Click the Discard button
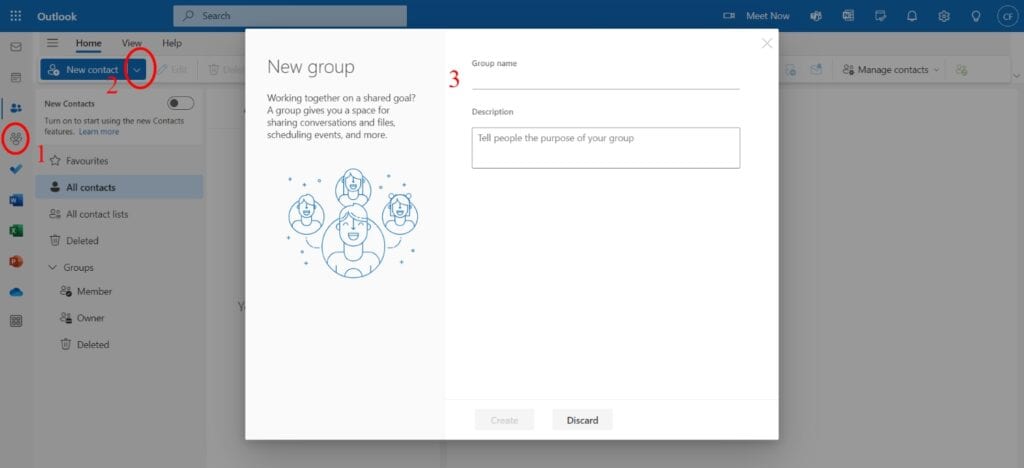Screen dimensions: 1024x468 pyautogui.click(x=583, y=420)
